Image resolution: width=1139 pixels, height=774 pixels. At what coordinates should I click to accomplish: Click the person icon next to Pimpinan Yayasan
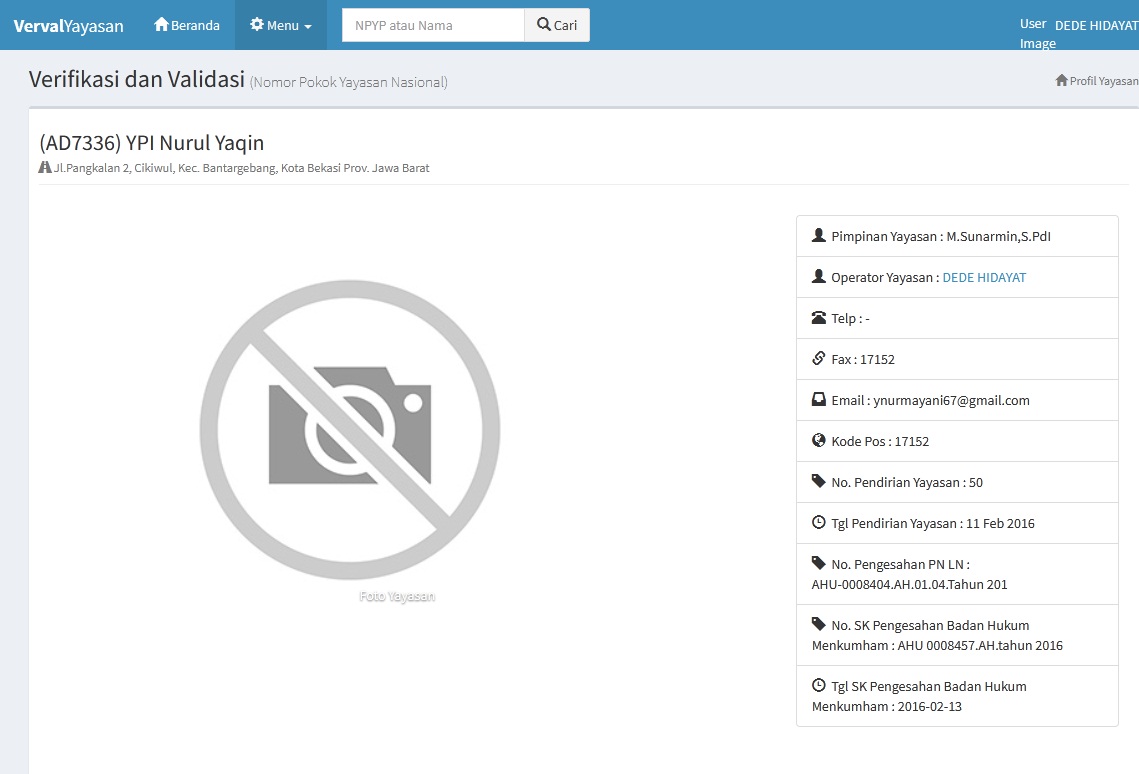pos(818,237)
